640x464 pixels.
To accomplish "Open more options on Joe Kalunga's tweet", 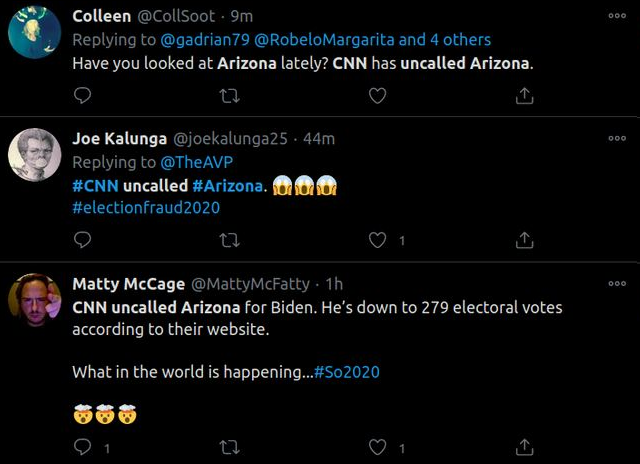I will (x=616, y=138).
